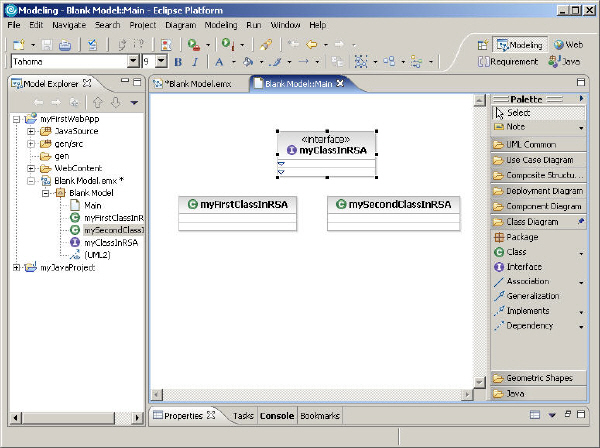Viewport: 600px width, 448px height.
Task: Open the Deployment Diagram palette drawer
Action: (538, 191)
